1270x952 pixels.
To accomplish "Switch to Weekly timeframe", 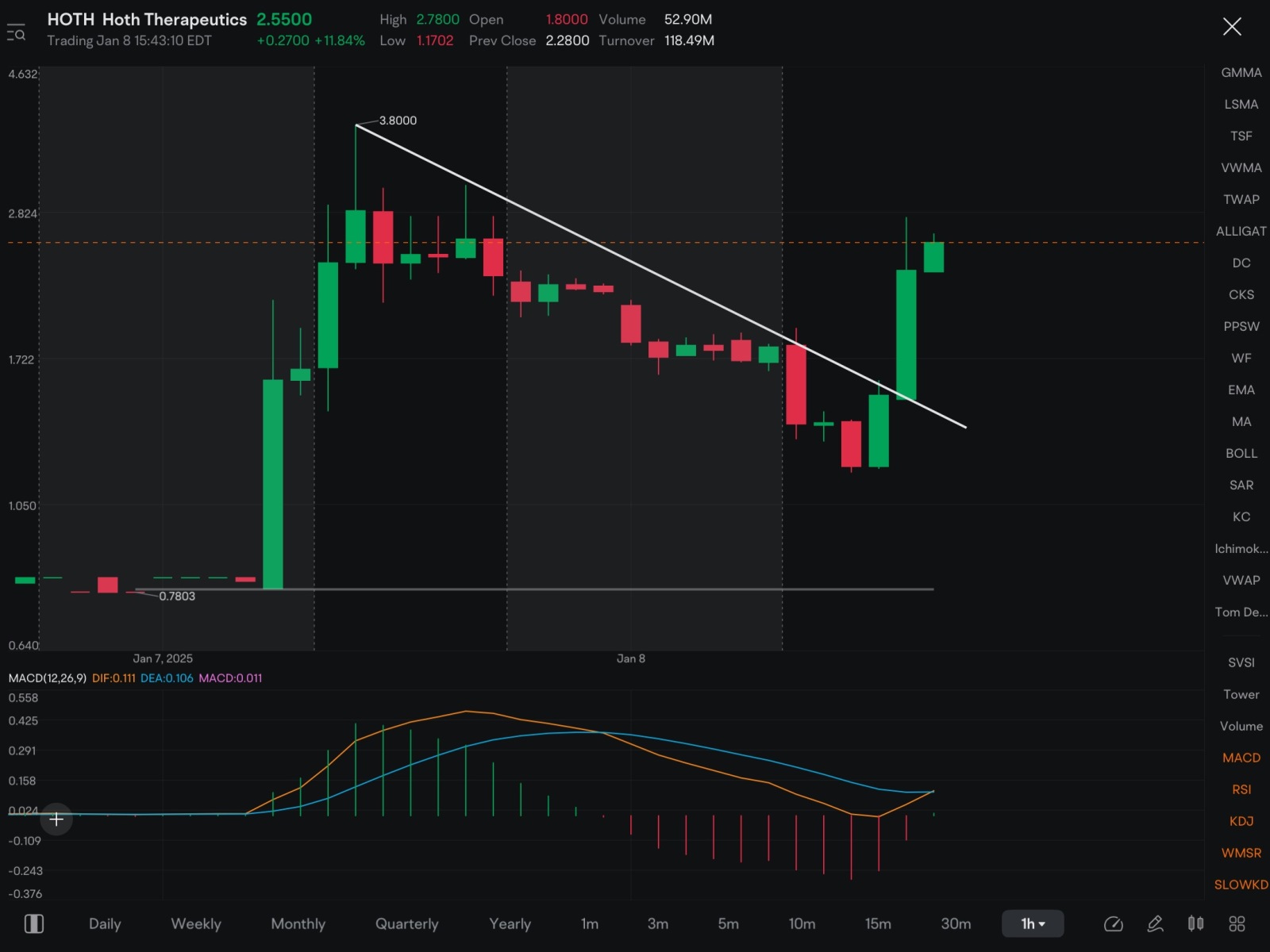I will (x=196, y=923).
